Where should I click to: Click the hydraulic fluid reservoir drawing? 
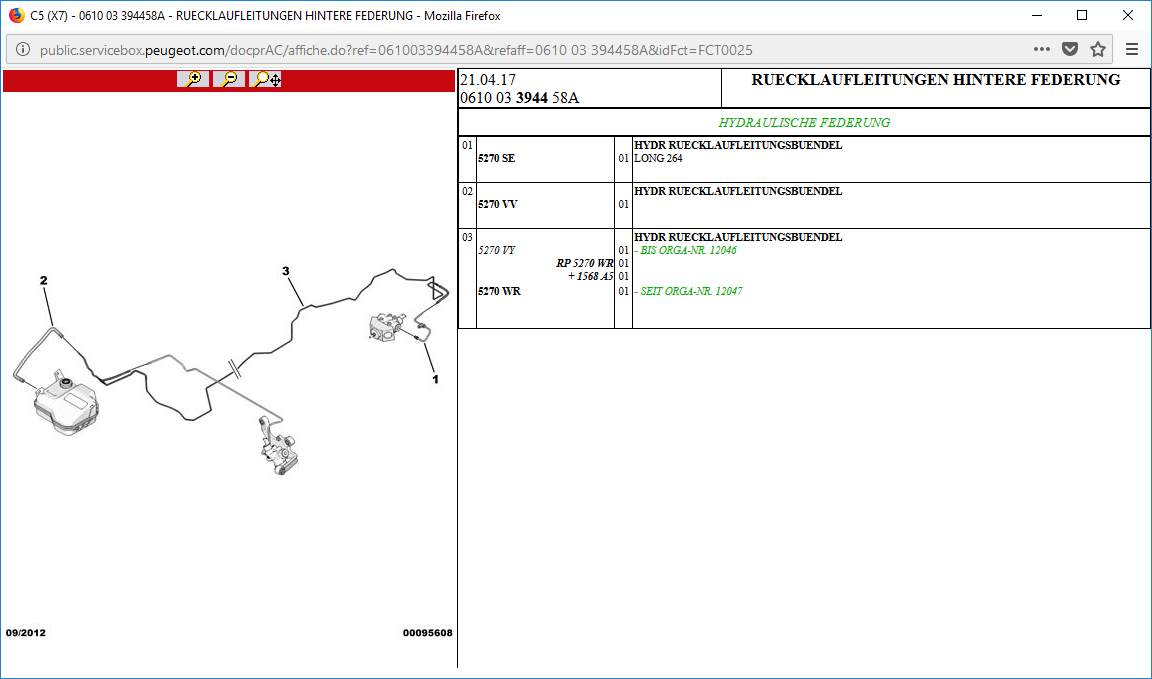coord(66,405)
